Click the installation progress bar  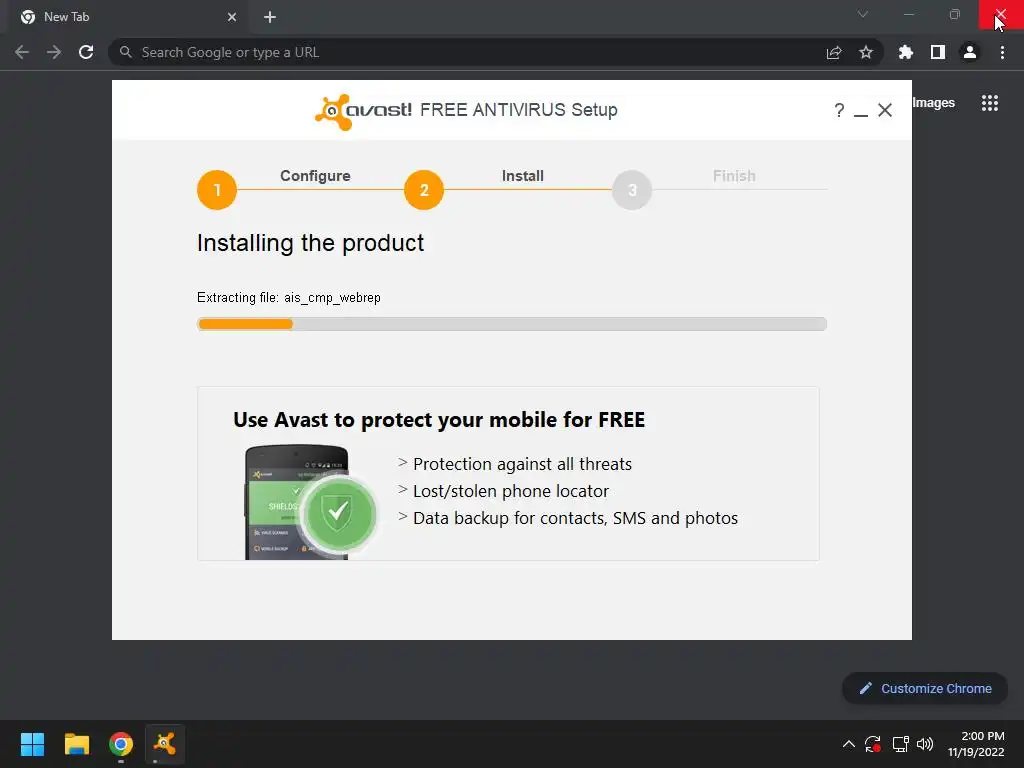click(512, 324)
